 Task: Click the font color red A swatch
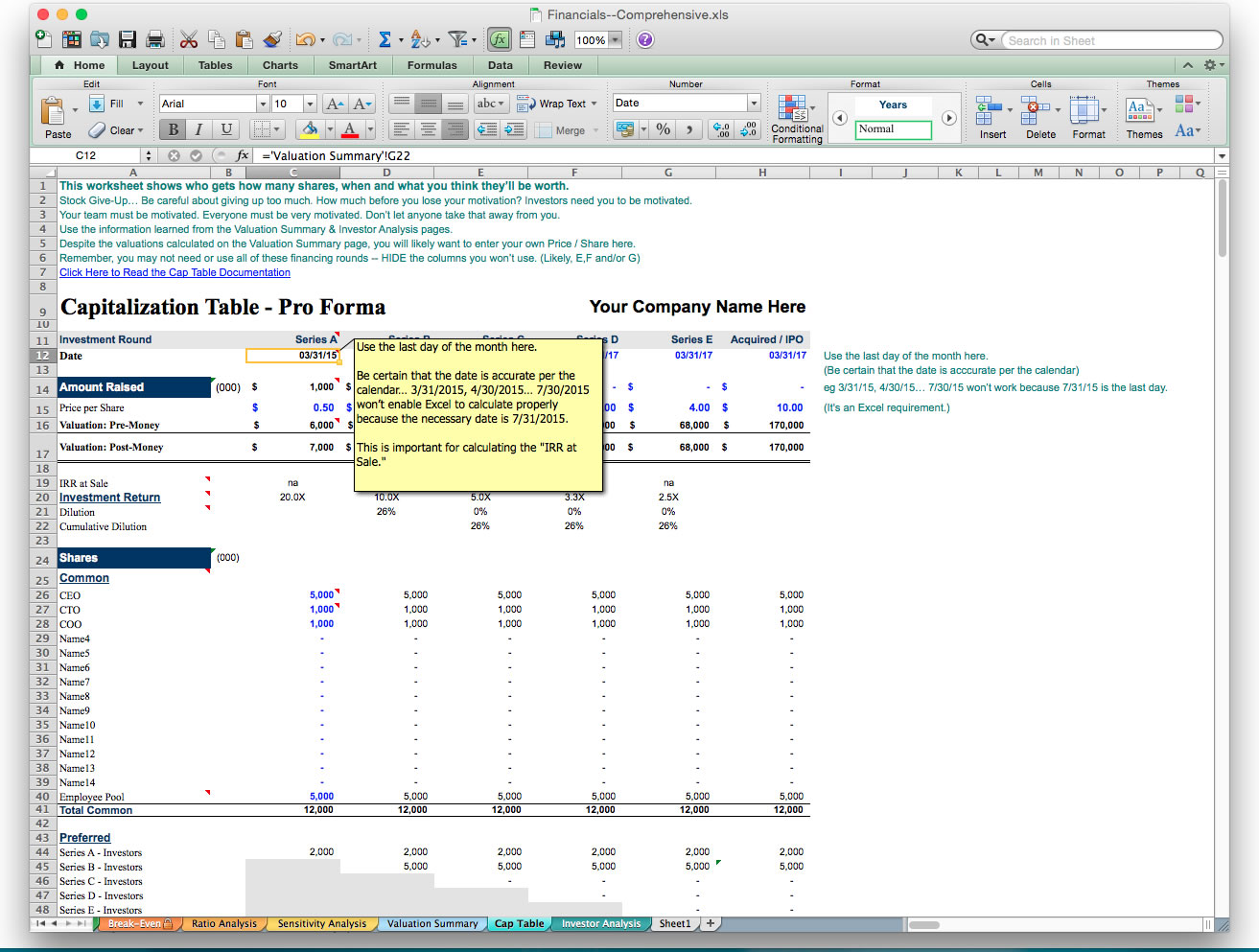coord(349,129)
